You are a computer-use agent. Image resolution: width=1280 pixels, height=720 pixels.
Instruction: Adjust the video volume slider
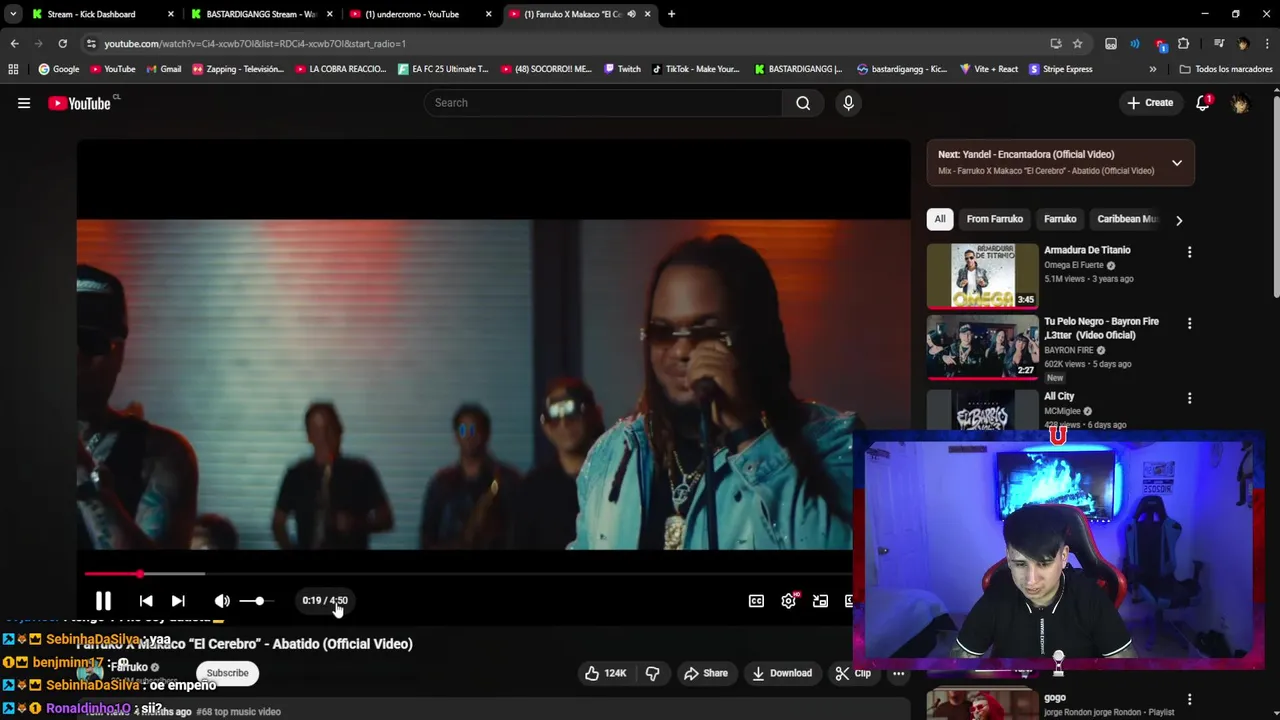(x=256, y=601)
